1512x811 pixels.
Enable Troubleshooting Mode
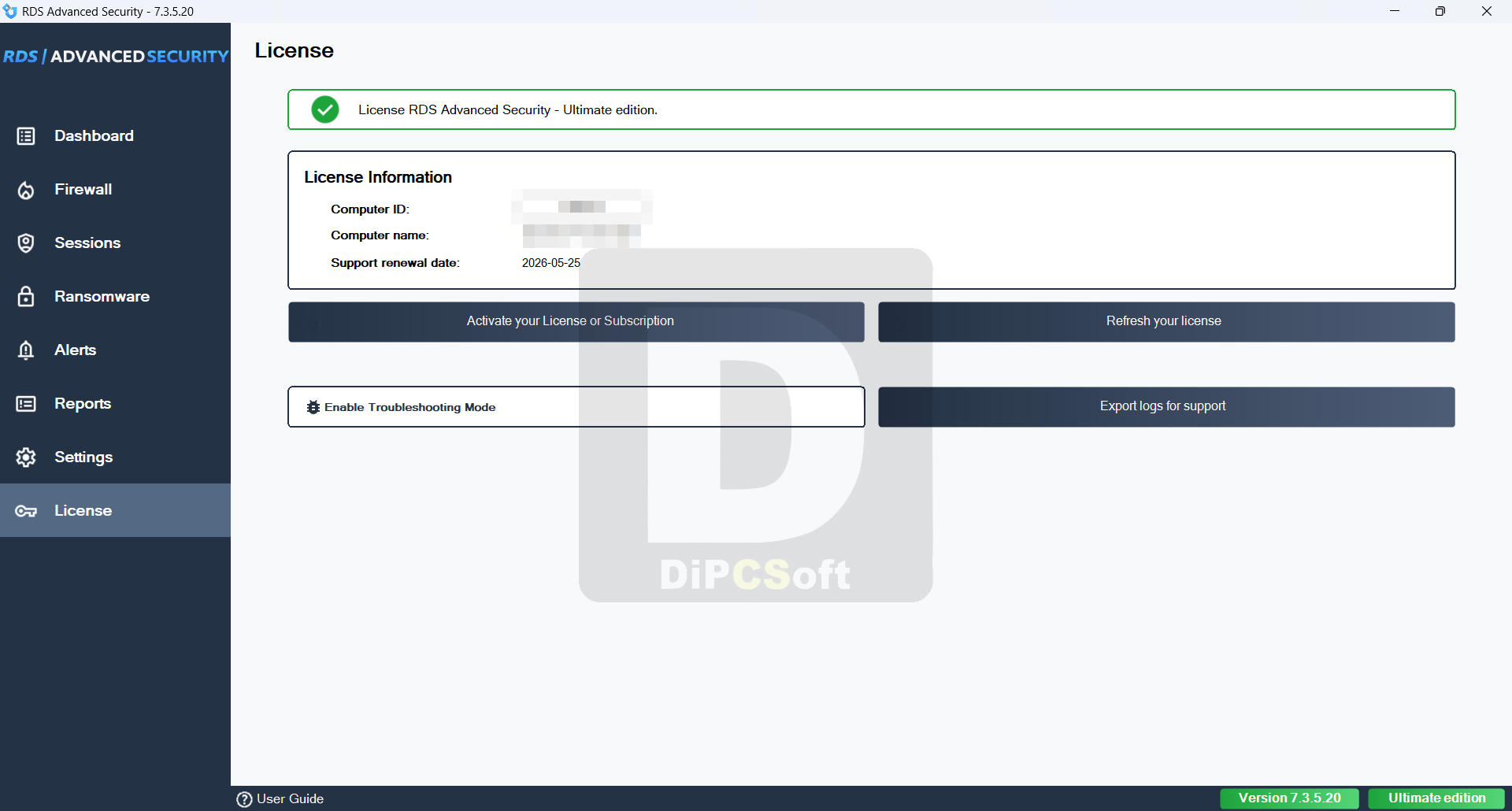576,407
